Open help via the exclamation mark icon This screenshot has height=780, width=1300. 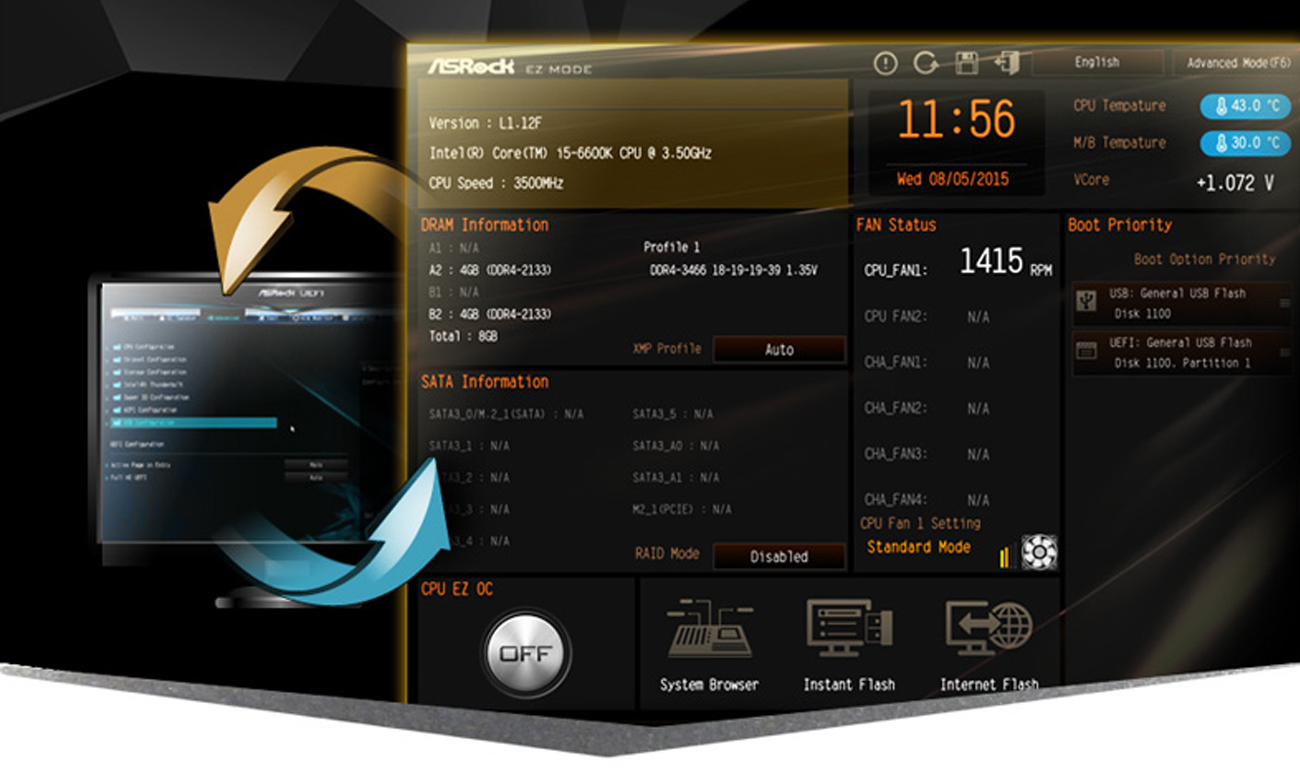pyautogui.click(x=884, y=61)
